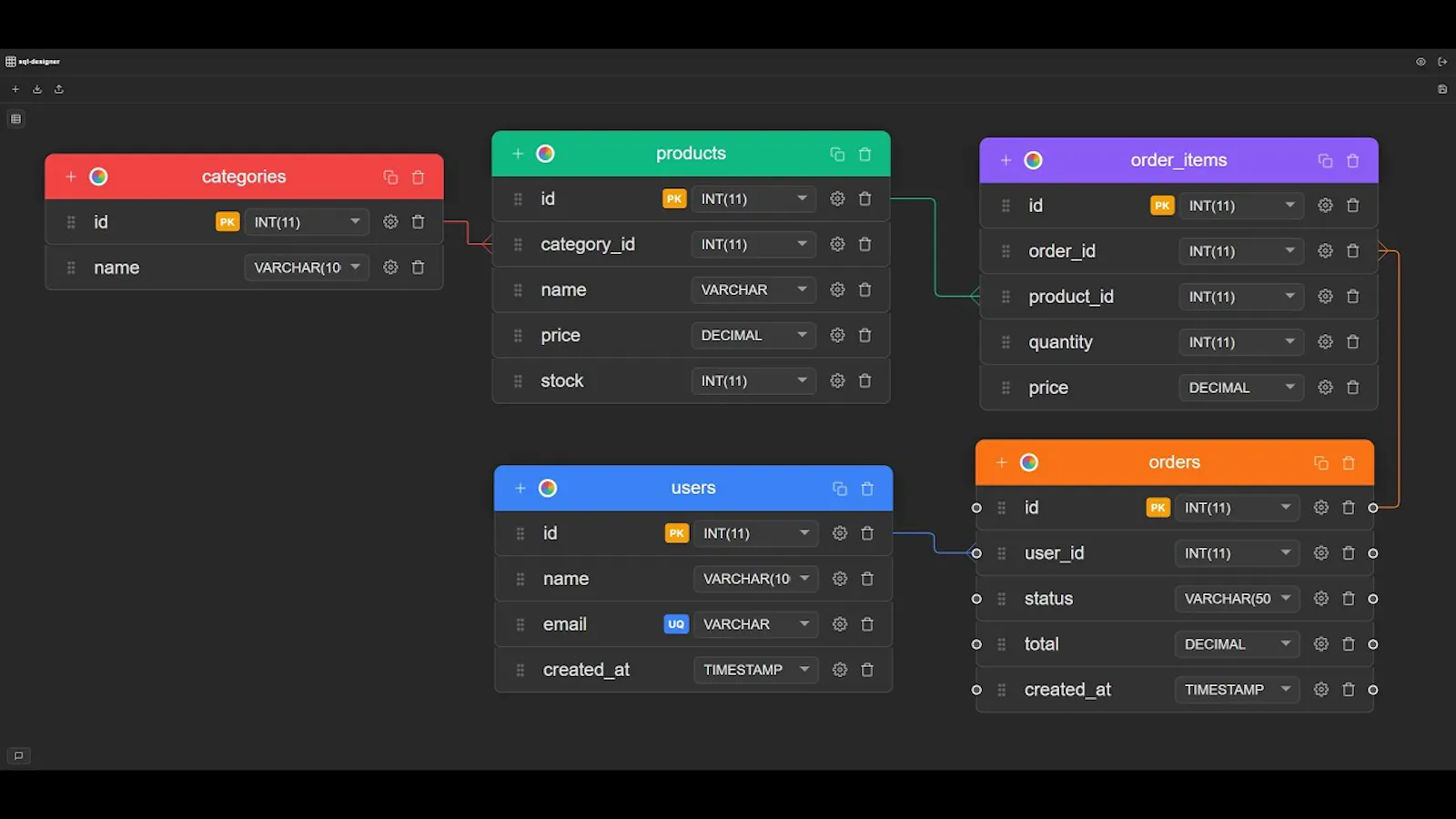1456x819 pixels.
Task: Click right connector dot on orders created_at
Action: click(x=1373, y=690)
